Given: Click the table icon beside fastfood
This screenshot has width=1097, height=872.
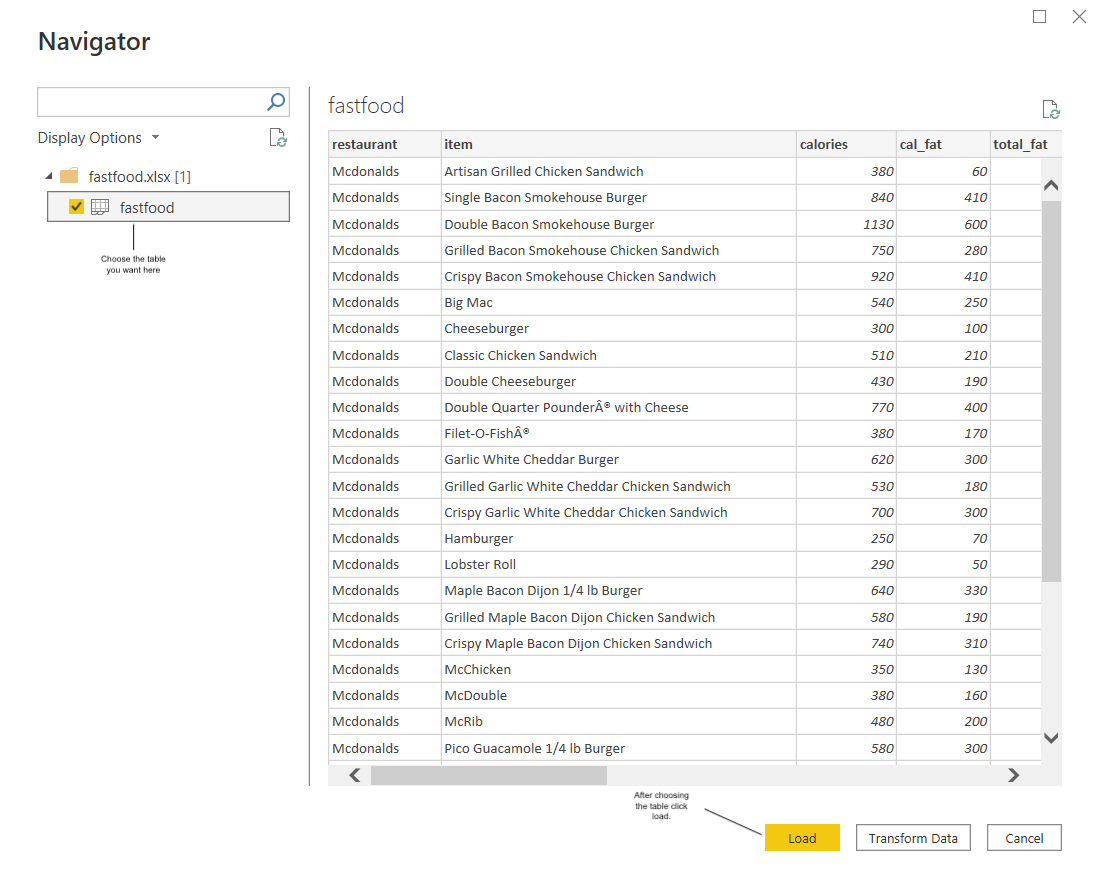Looking at the screenshot, I should click(x=100, y=207).
